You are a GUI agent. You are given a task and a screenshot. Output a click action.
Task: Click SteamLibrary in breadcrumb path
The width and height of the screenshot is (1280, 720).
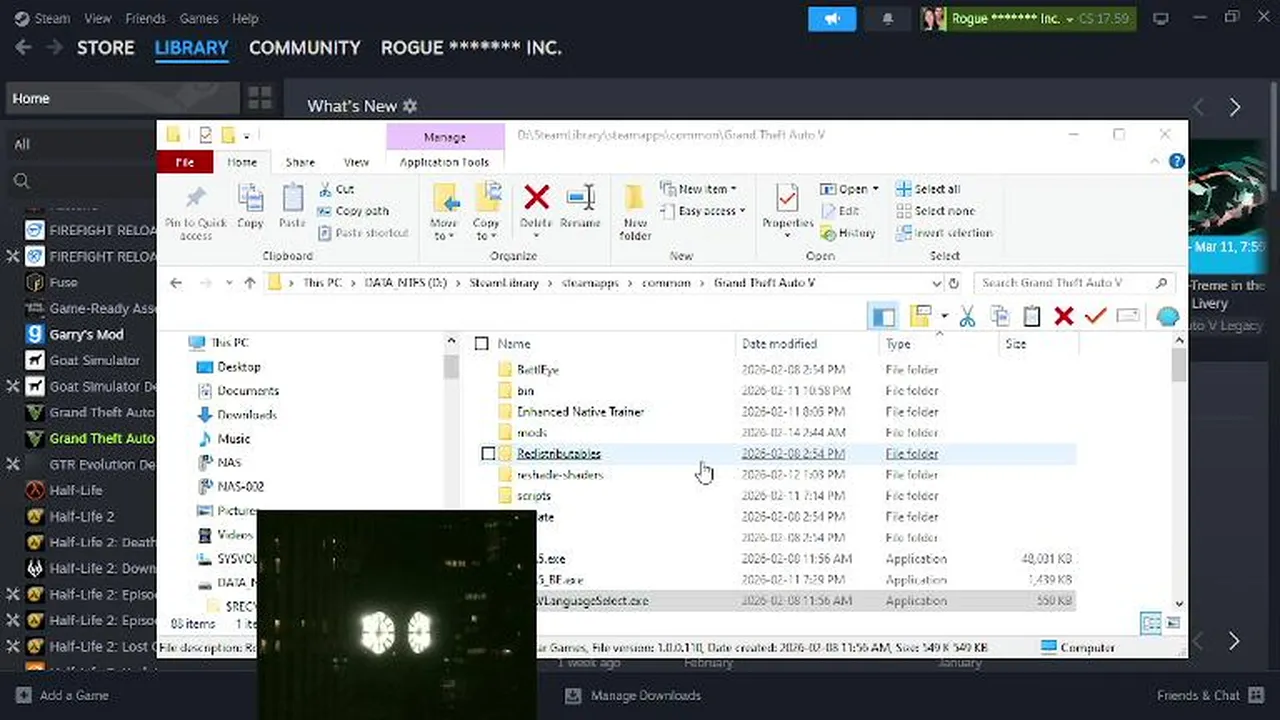[503, 283]
